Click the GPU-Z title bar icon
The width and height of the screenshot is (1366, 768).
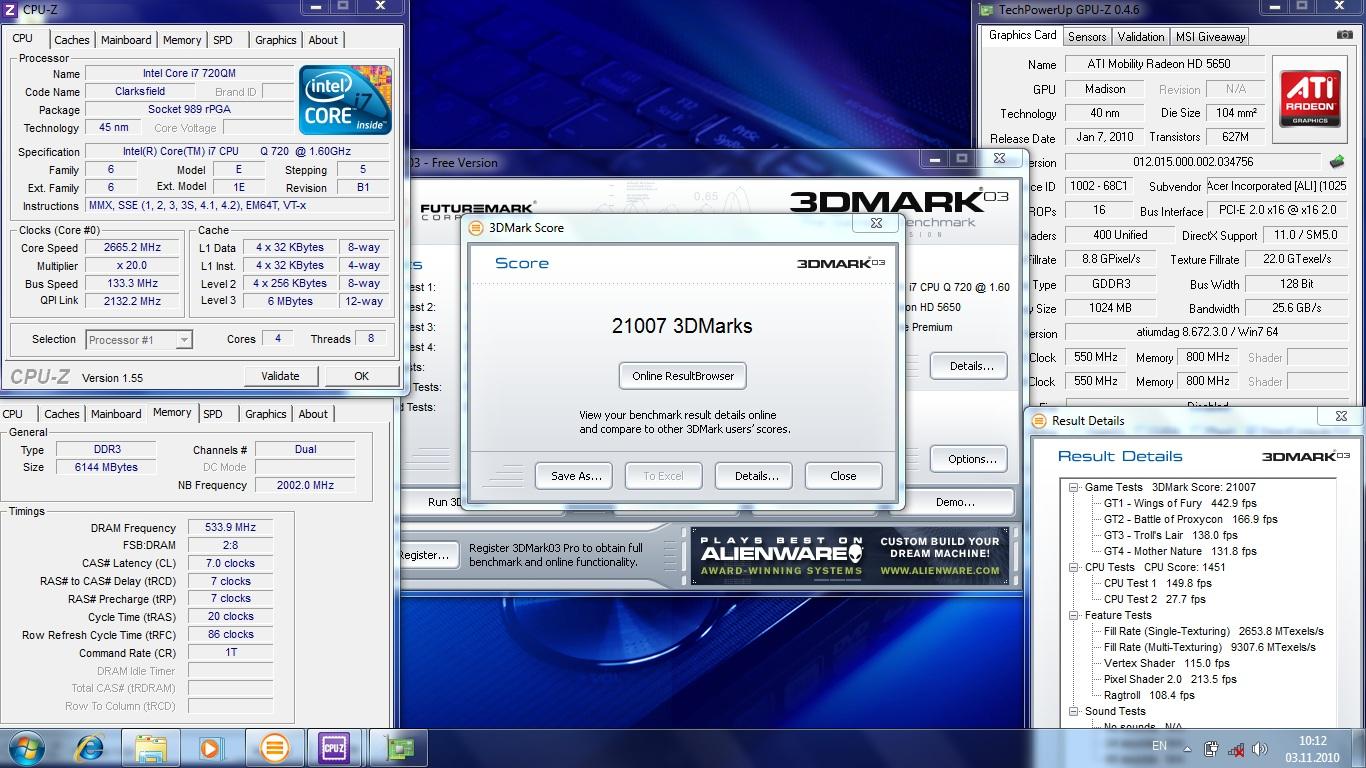coord(987,10)
